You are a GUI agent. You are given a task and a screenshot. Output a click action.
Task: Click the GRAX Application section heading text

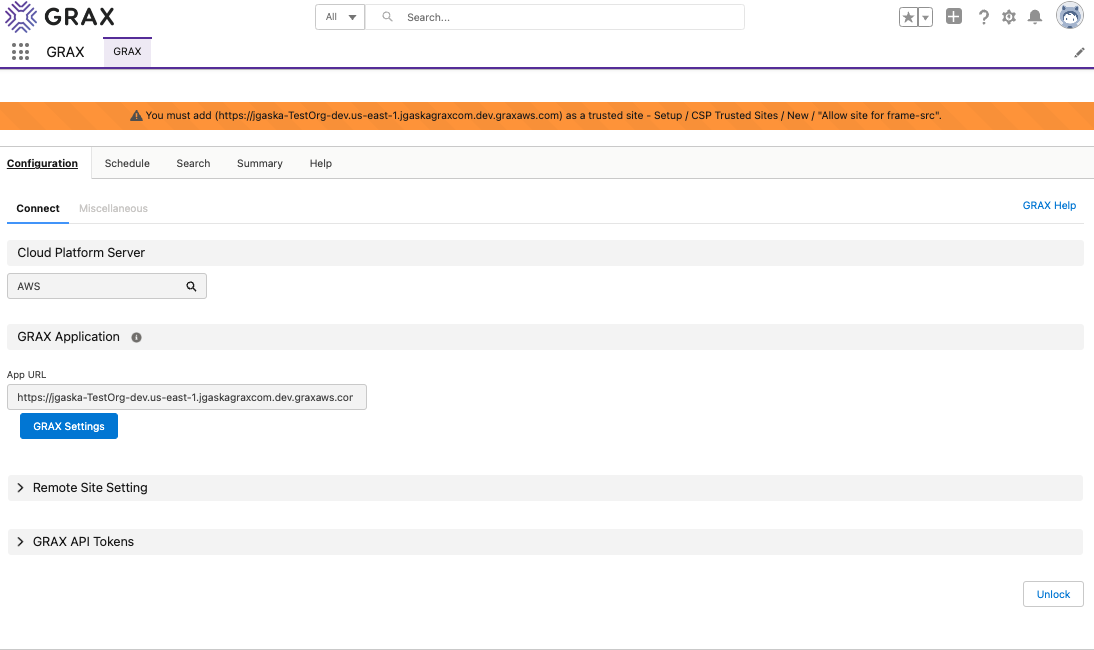point(68,337)
